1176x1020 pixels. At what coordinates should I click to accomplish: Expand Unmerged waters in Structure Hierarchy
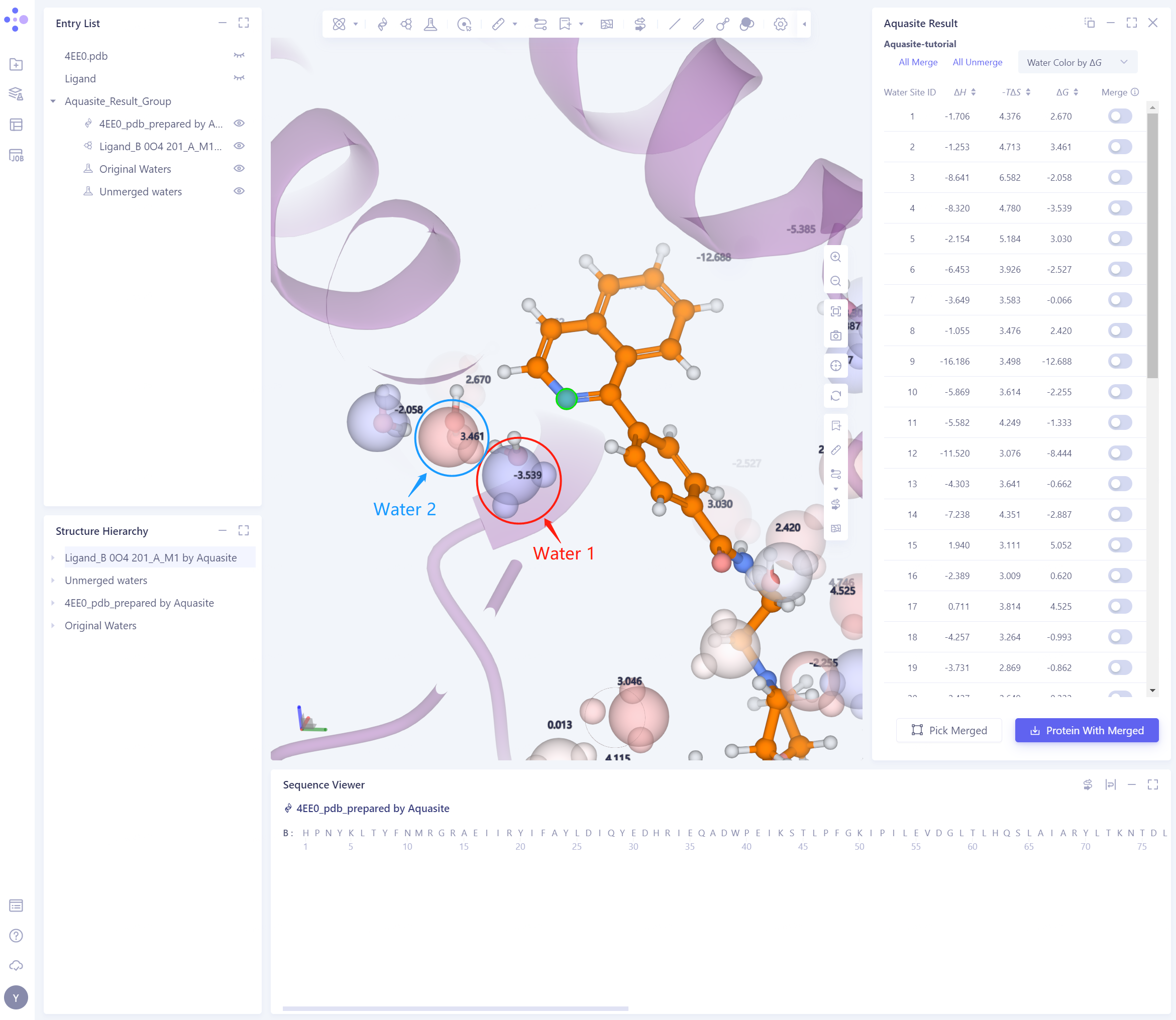53,581
